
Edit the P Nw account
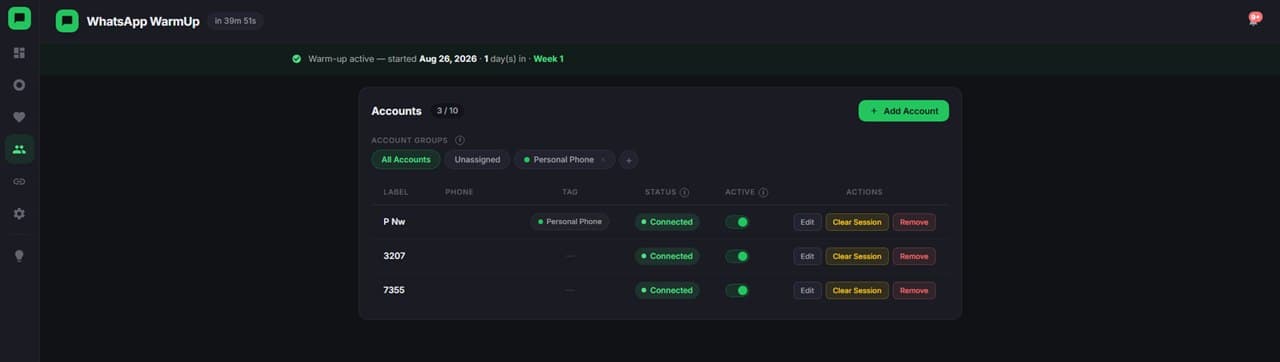(807, 222)
